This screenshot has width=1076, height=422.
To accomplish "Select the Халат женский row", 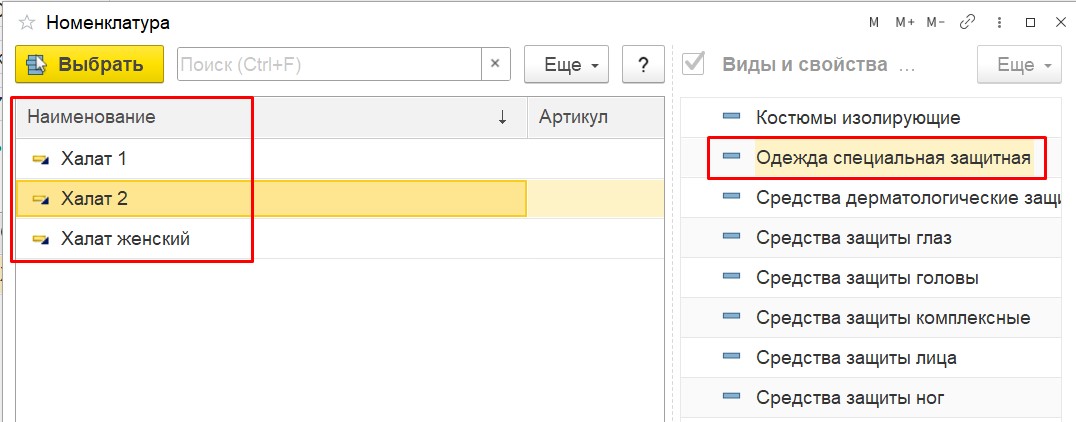I will click(340, 239).
